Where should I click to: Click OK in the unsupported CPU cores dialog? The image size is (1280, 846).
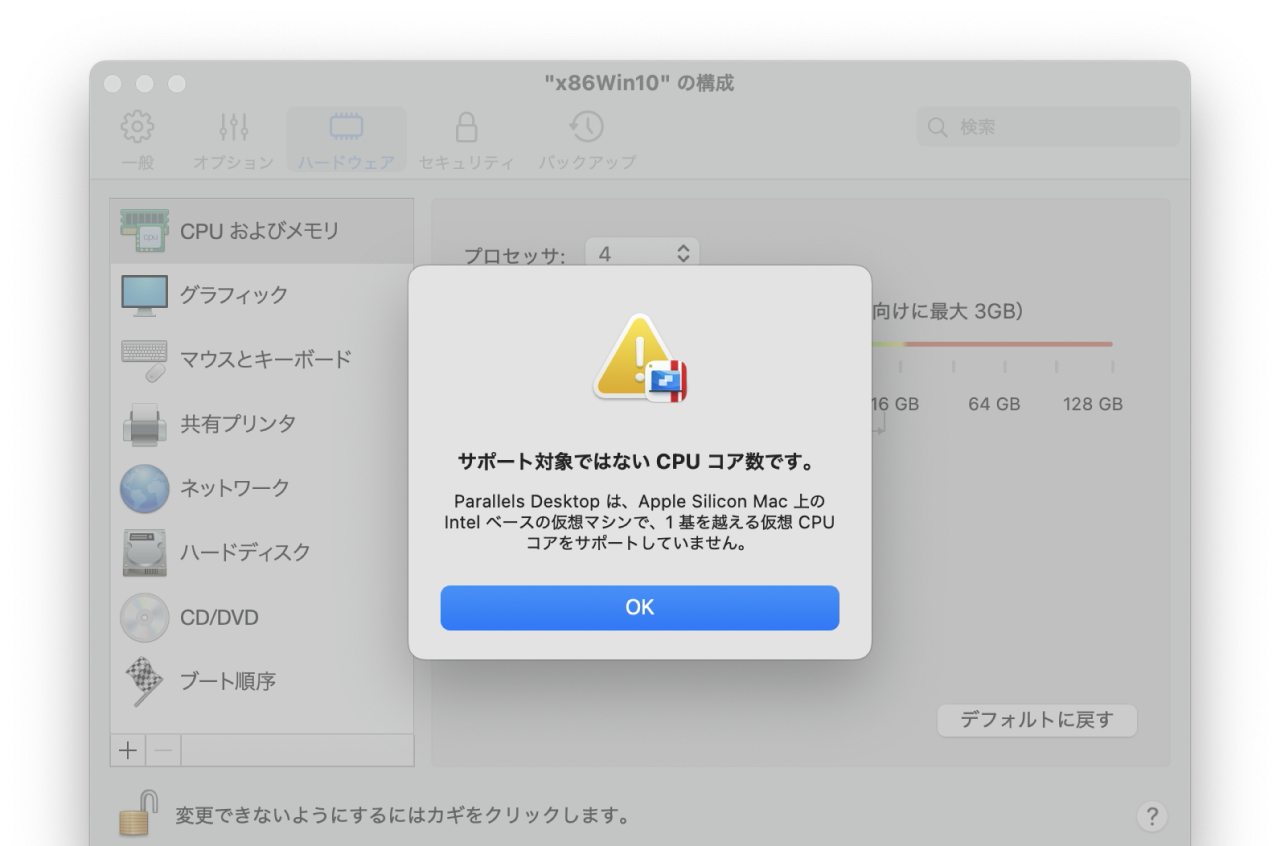pos(640,607)
